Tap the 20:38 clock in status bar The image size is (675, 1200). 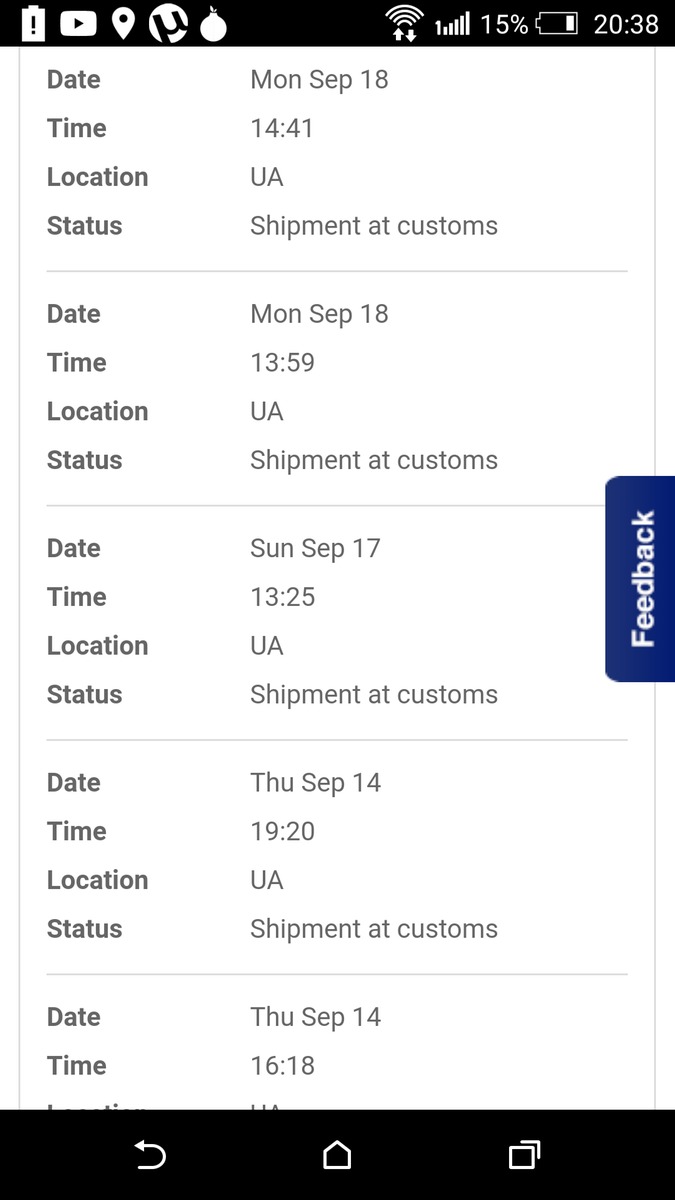pyautogui.click(x=626, y=23)
